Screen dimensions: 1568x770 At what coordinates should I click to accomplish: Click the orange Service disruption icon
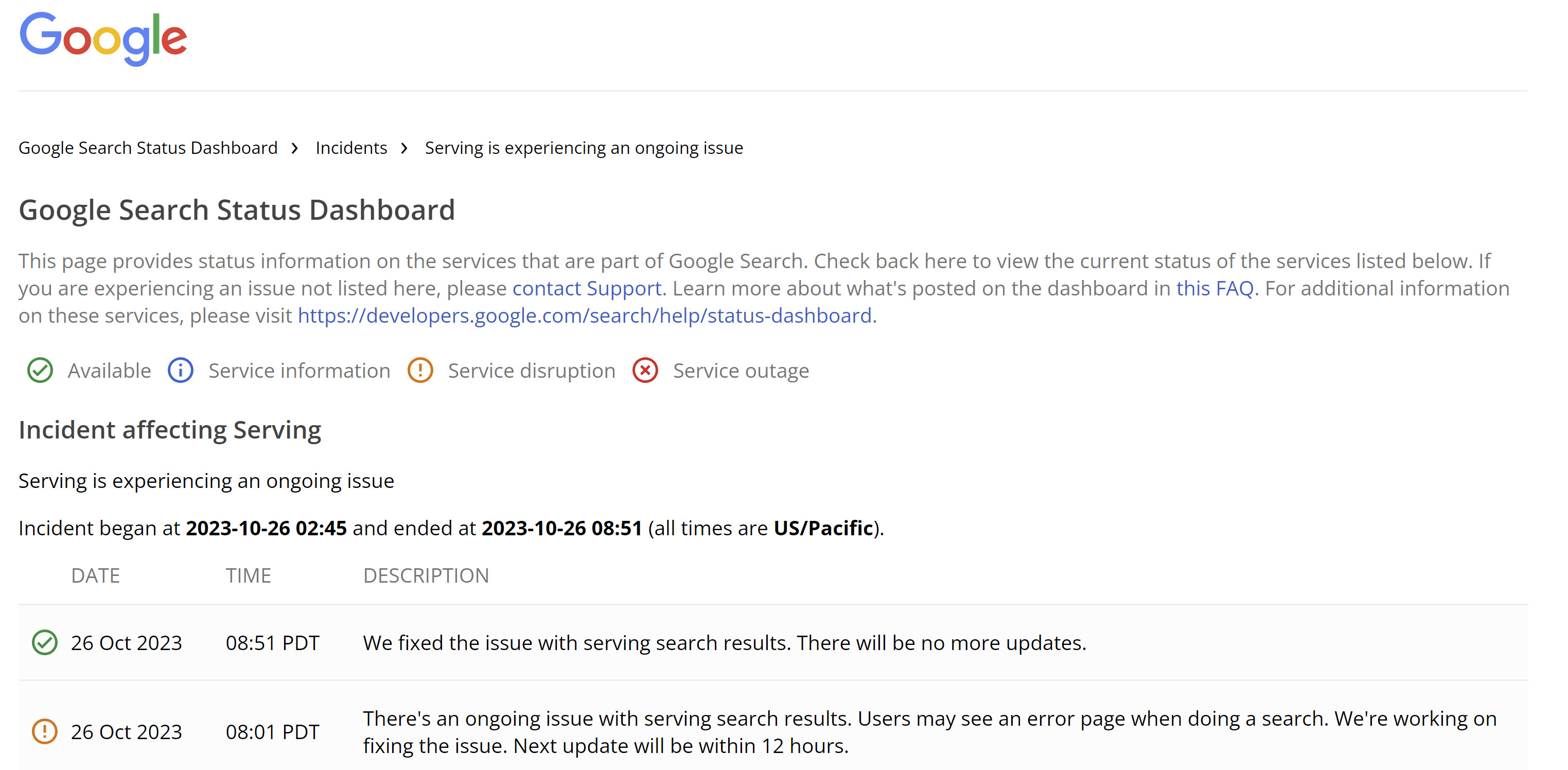point(420,370)
